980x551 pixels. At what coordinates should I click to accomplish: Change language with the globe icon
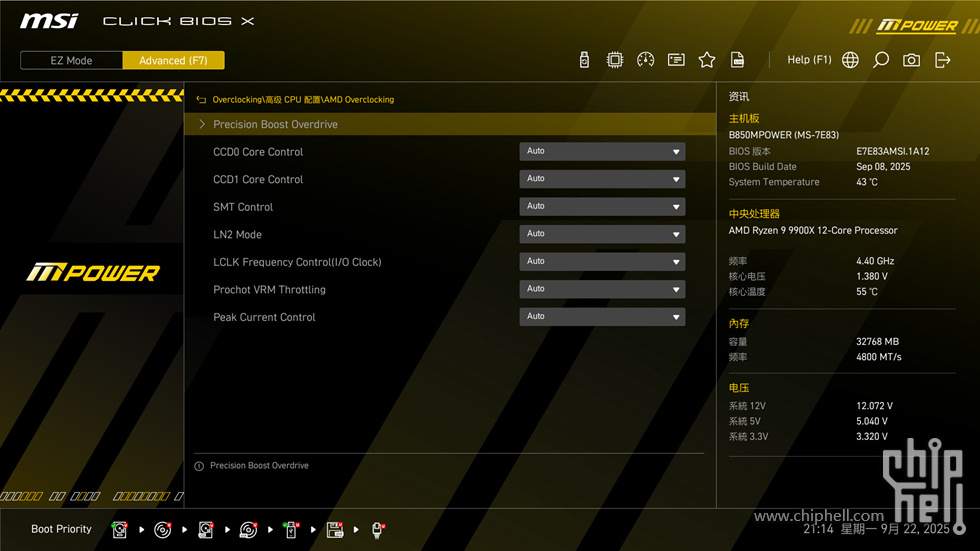(850, 60)
